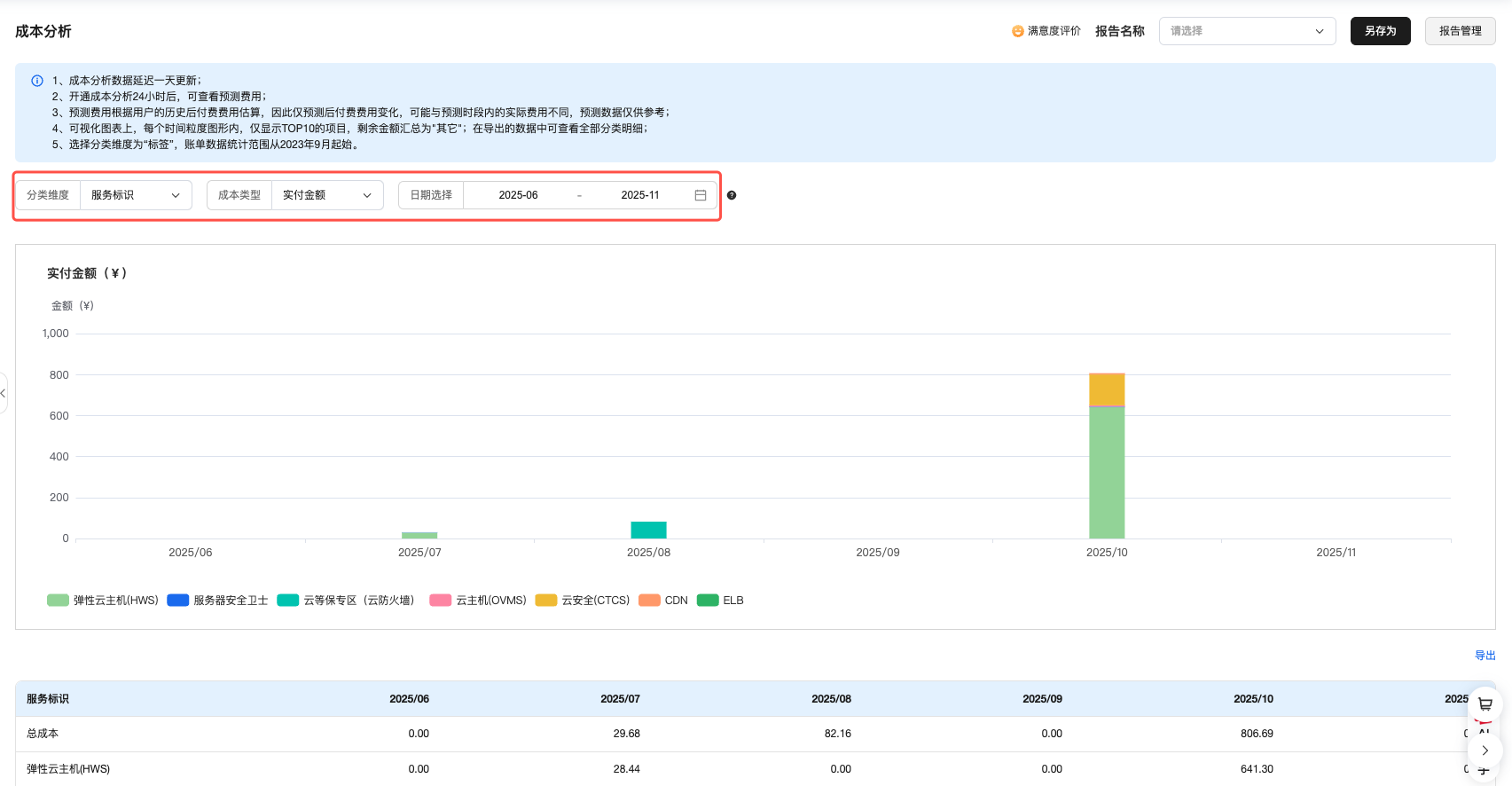Click the 满意度评价 smiley icon

pyautogui.click(x=1017, y=31)
